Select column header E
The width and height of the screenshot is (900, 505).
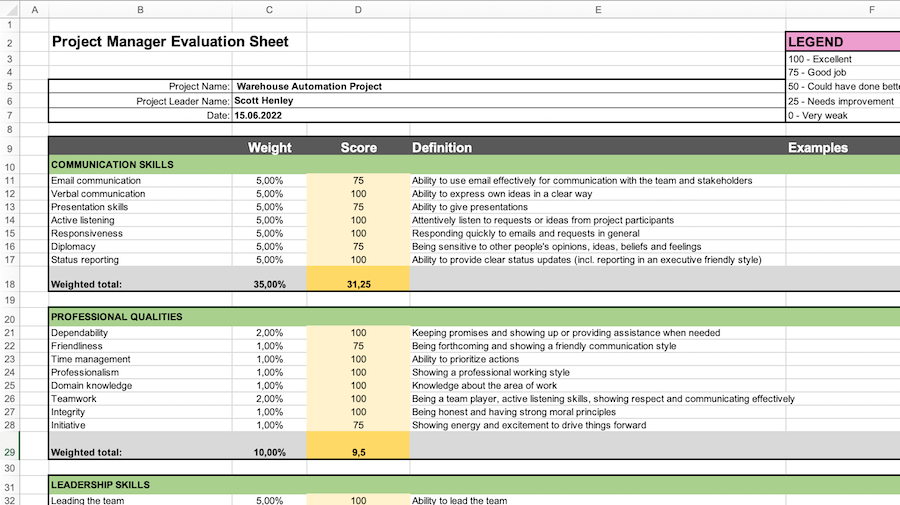pyautogui.click(x=598, y=10)
